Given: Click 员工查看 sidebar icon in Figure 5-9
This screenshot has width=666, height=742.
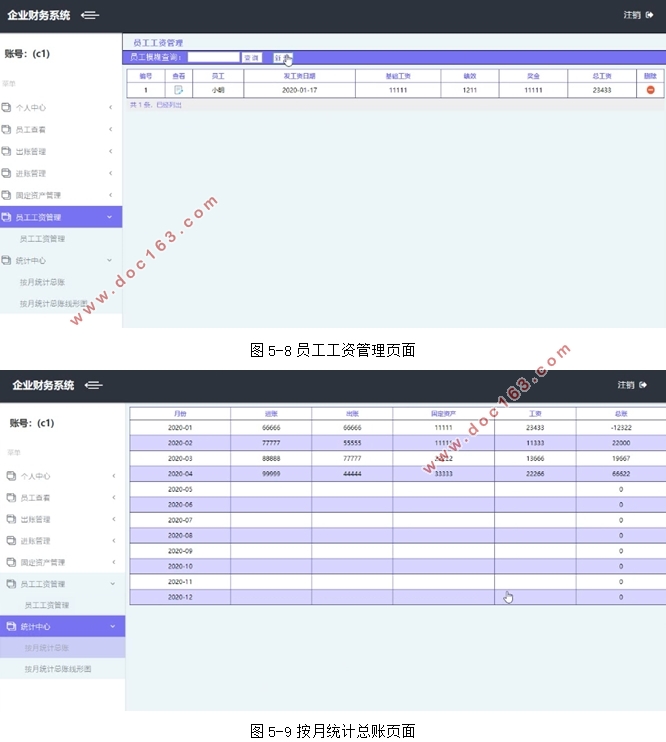Looking at the screenshot, I should 11,497.
